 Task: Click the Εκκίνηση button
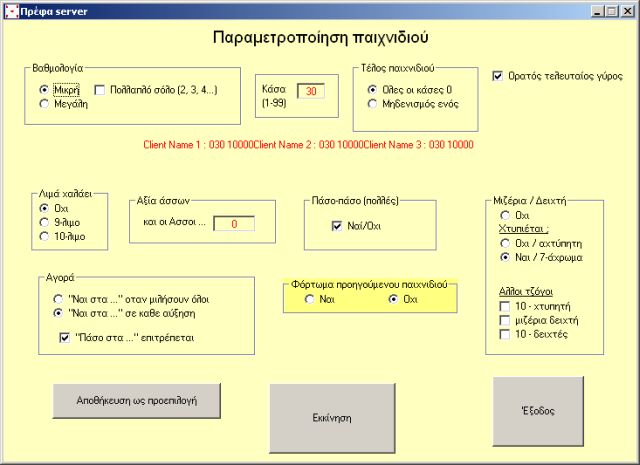(332, 418)
